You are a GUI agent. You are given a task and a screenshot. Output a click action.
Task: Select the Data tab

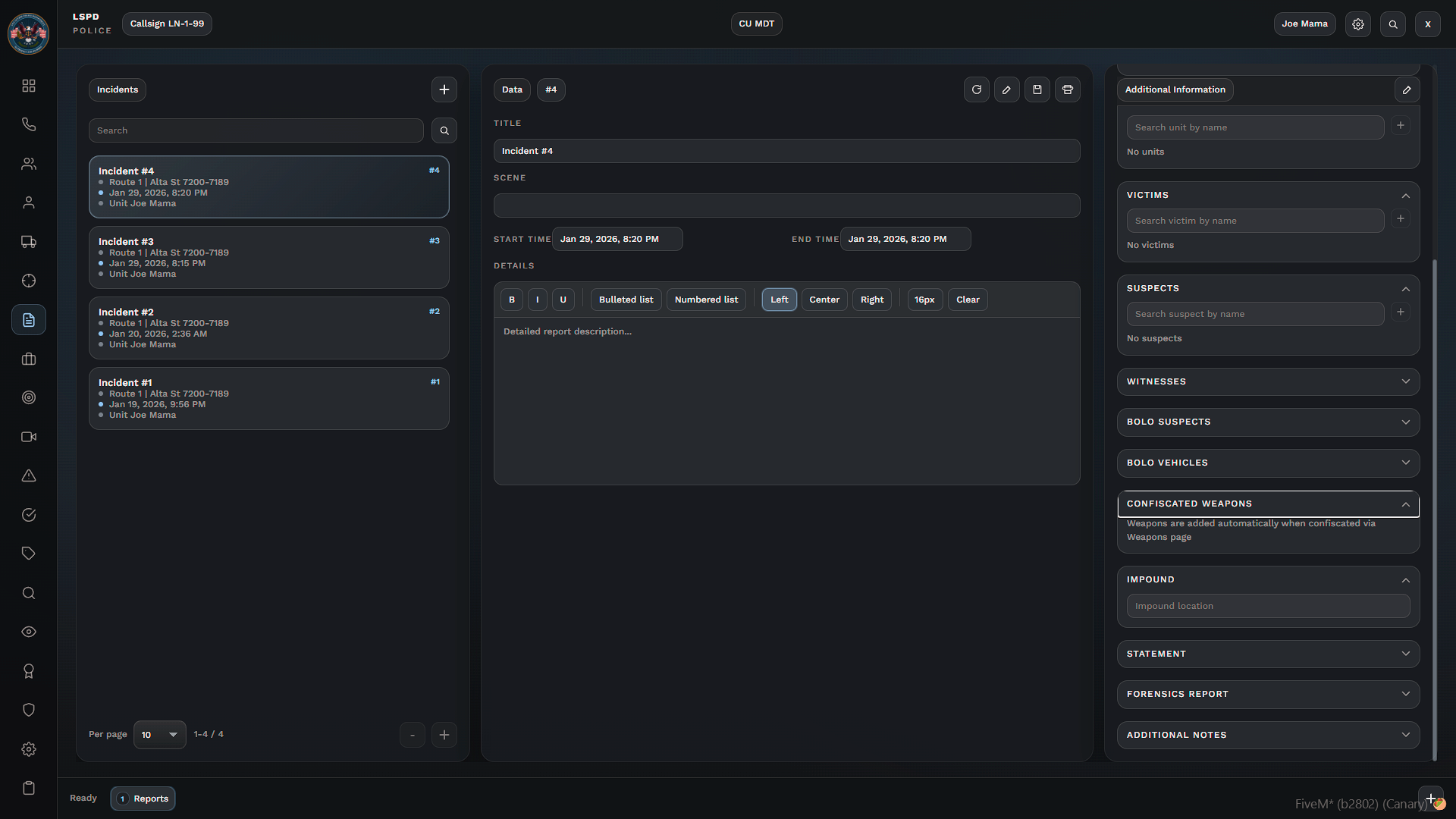(x=512, y=89)
